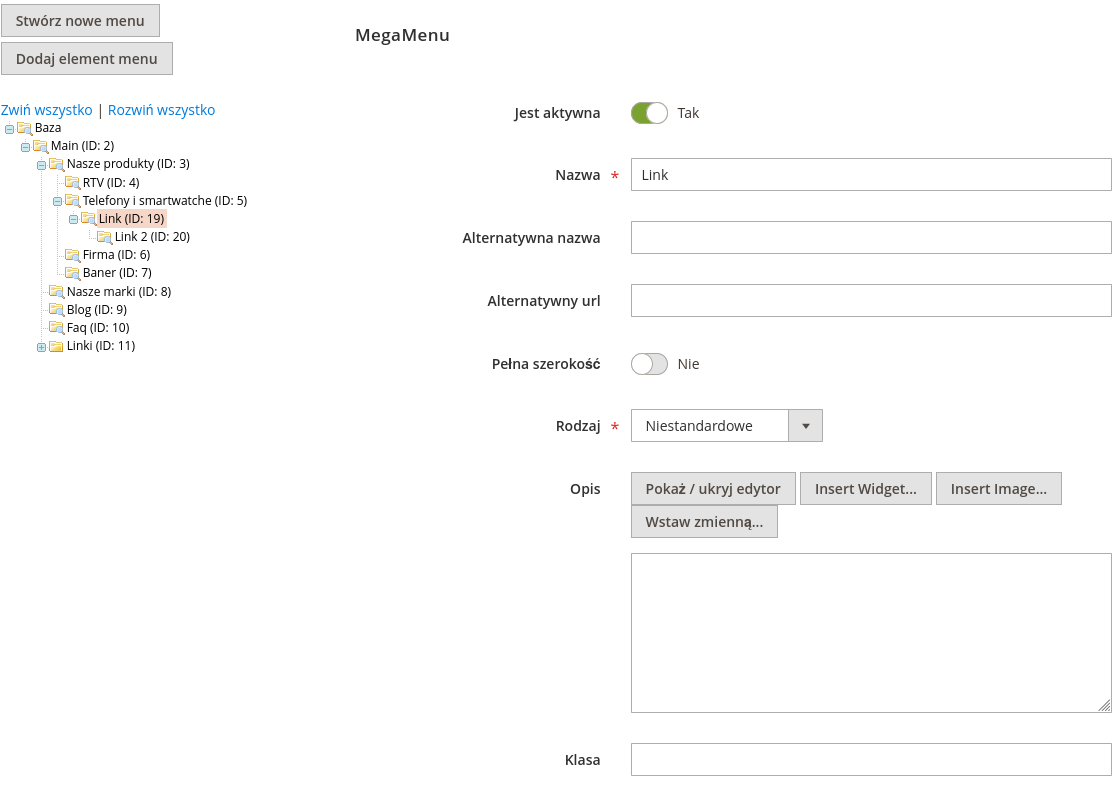Click the folder icon next to Baza
Viewport: 1115px width, 785px height.
pos(25,128)
